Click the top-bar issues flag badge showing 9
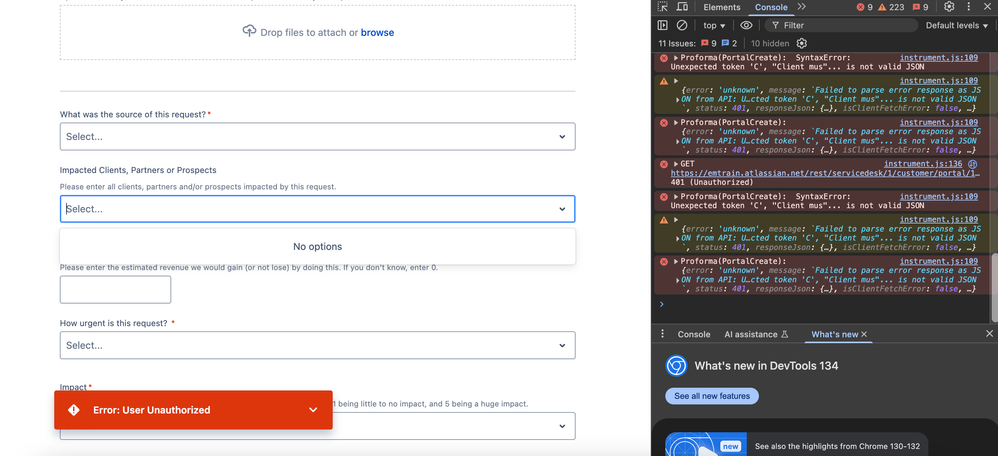998x456 pixels. [x=920, y=7]
